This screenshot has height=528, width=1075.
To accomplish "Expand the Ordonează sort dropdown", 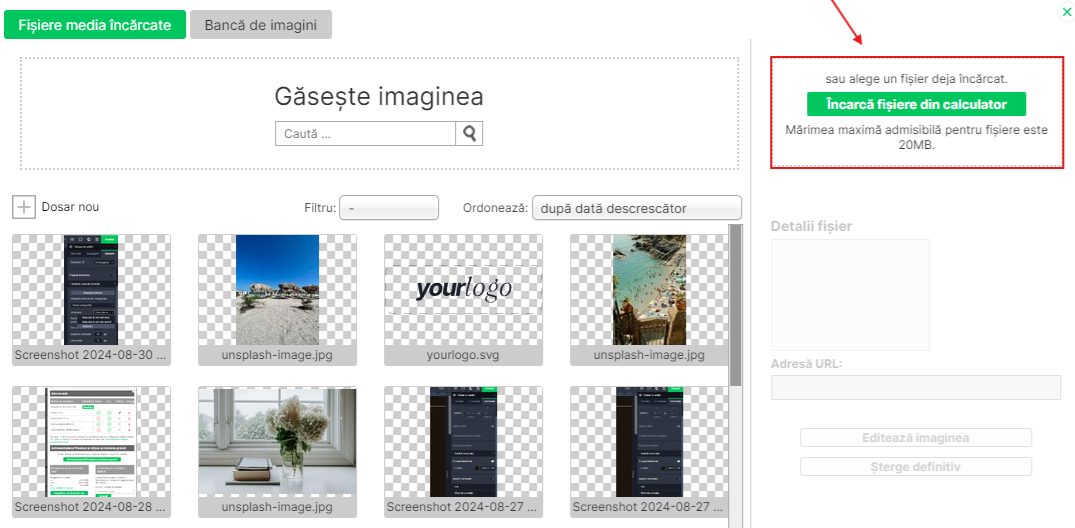I will tap(636, 208).
